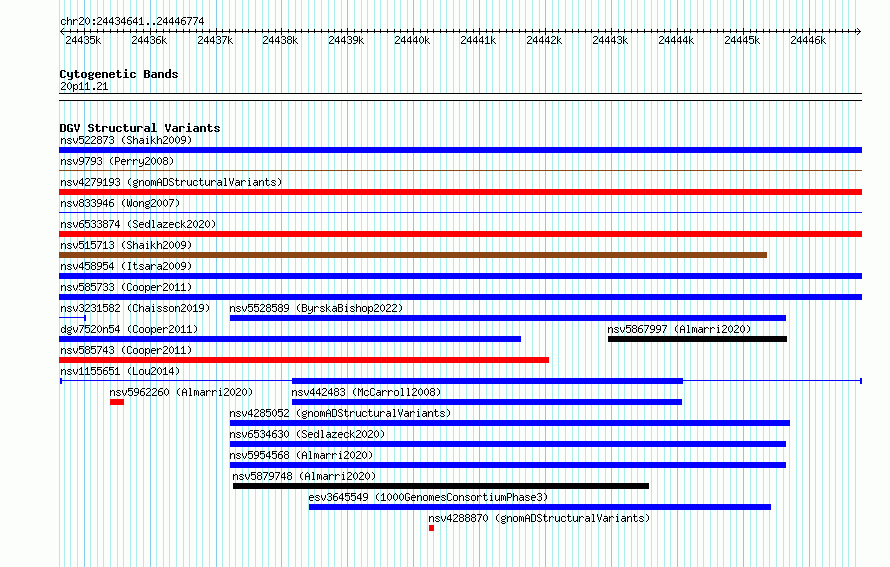This screenshot has height=567, width=890.
Task: Open the nsv515713 (Shaikh2009) label
Action: coord(126,245)
